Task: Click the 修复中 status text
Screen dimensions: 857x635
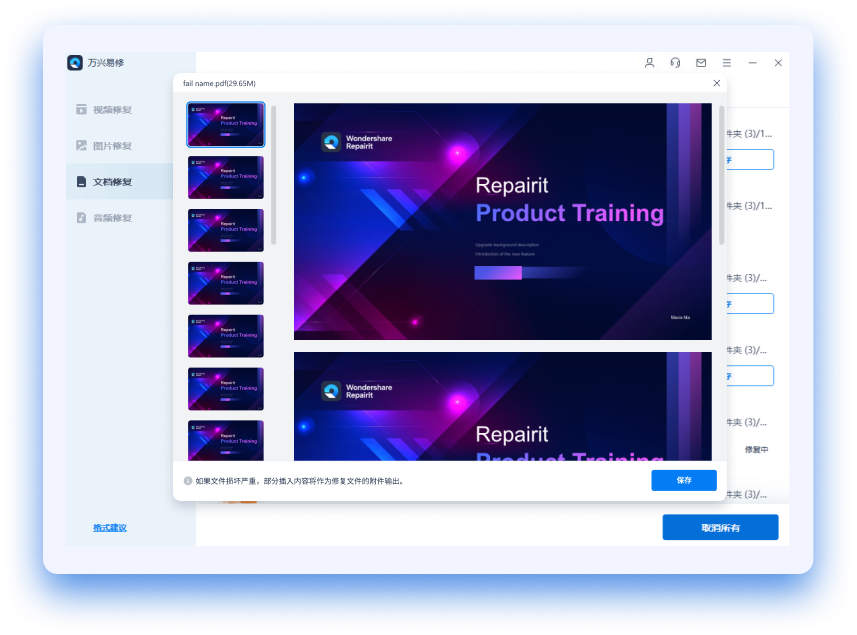Action: (756, 449)
